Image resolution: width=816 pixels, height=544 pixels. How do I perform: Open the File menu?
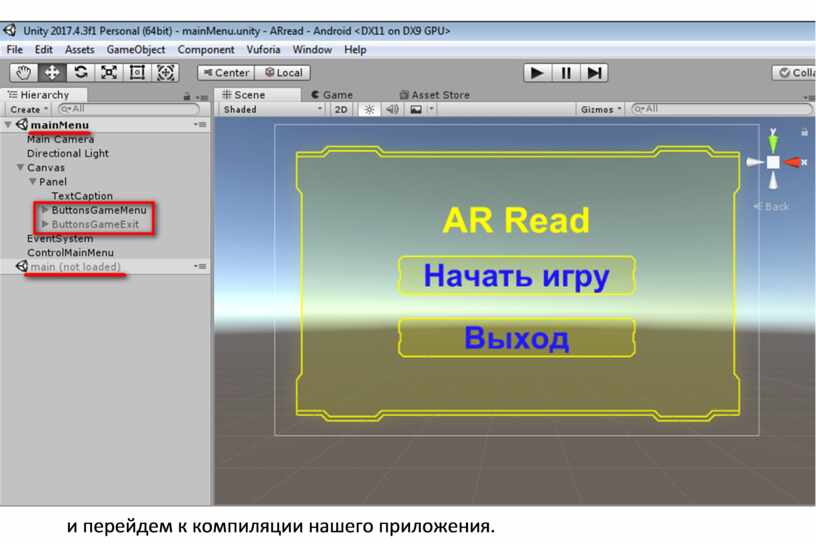15,50
